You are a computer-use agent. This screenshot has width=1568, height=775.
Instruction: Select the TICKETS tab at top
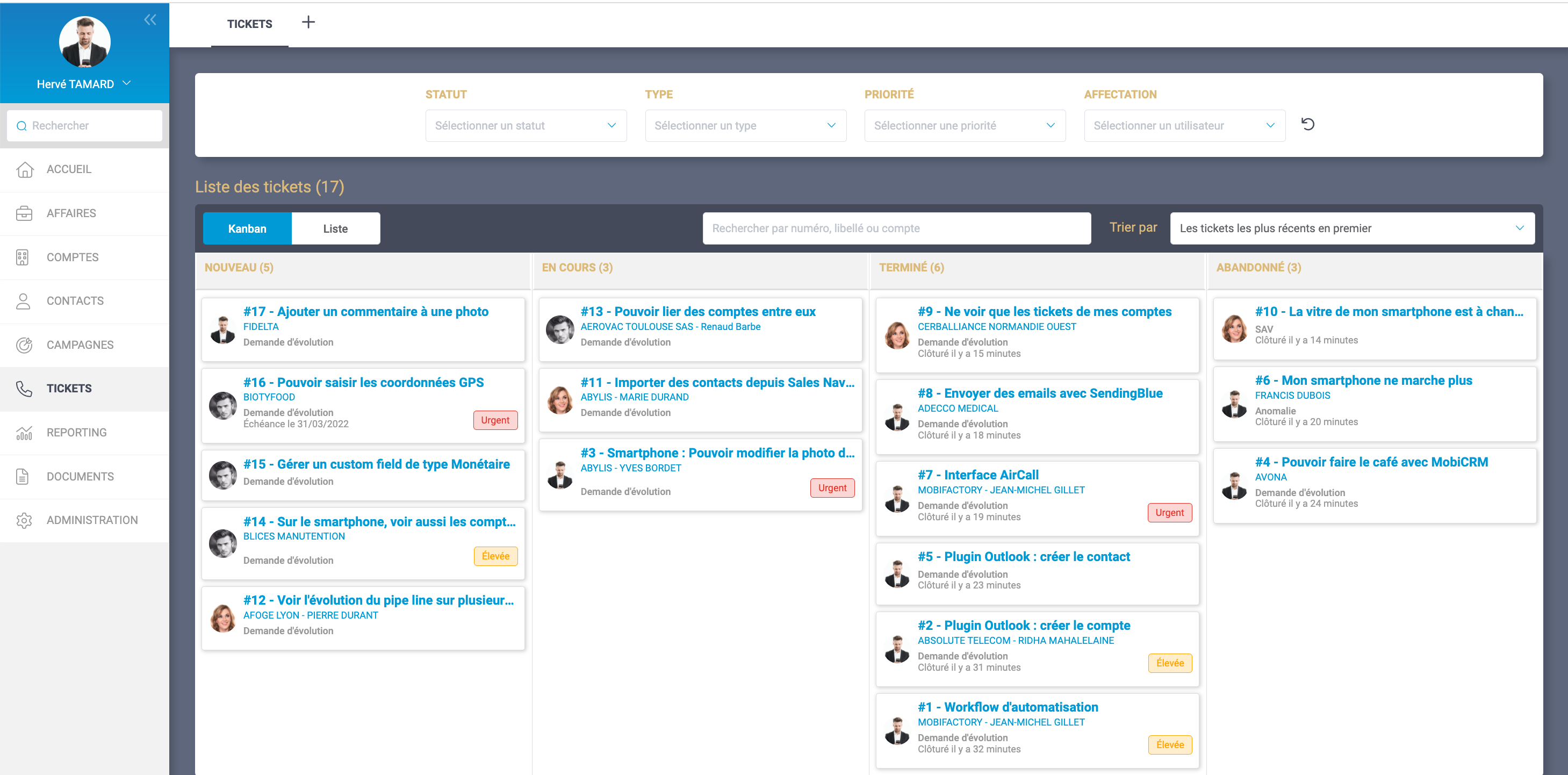(x=249, y=24)
